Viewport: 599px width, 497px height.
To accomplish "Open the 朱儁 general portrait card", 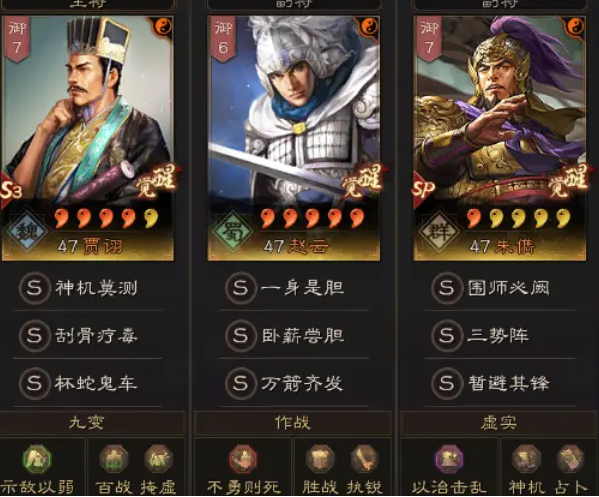I will [500, 138].
